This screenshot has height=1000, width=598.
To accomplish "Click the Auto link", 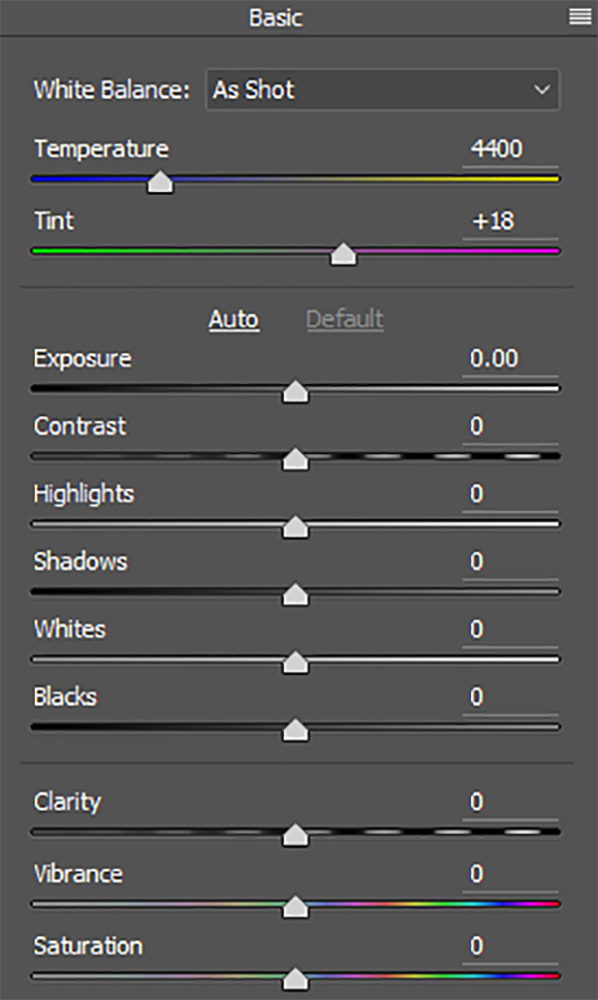I will point(233,319).
